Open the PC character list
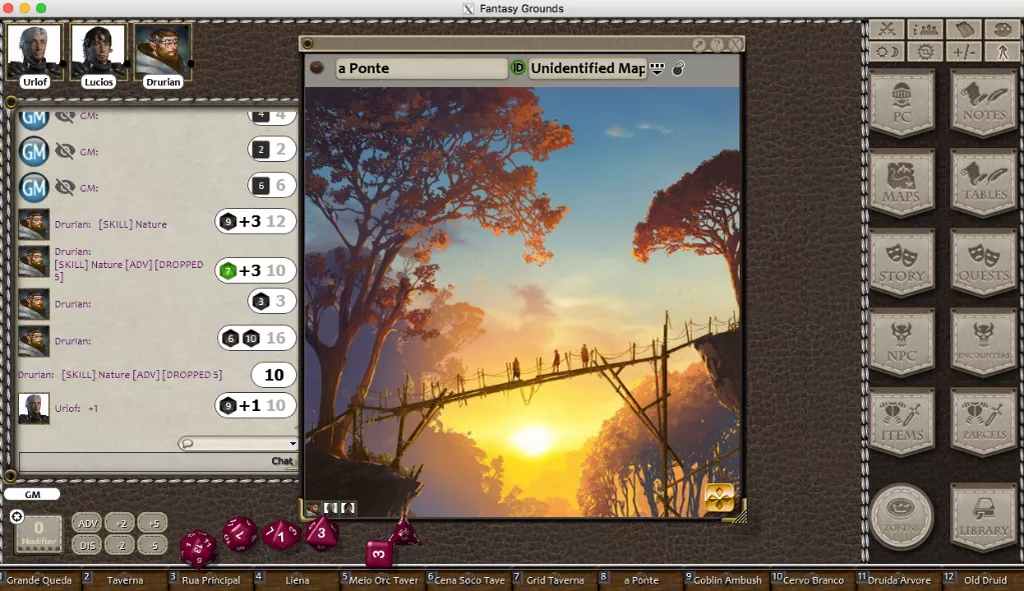The width and height of the screenshot is (1024, 591). 901,103
